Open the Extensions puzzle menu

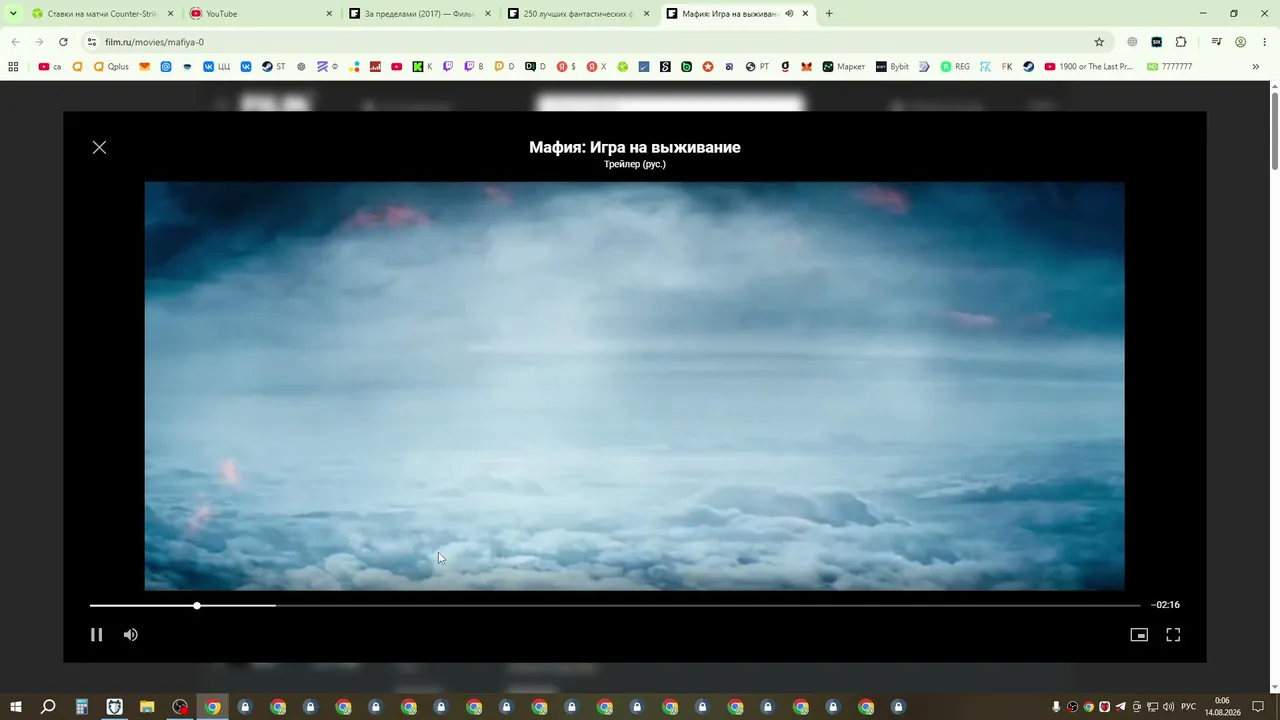pyautogui.click(x=1181, y=42)
